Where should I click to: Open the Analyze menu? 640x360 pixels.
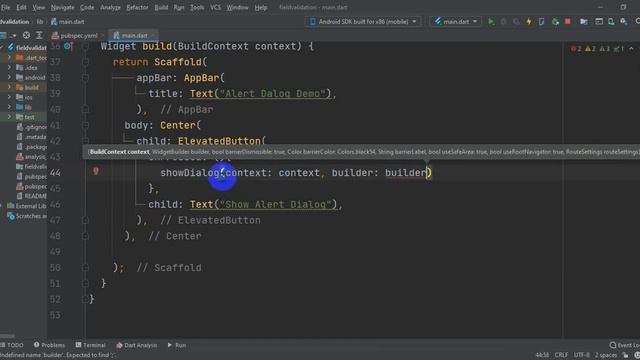[x=110, y=7]
